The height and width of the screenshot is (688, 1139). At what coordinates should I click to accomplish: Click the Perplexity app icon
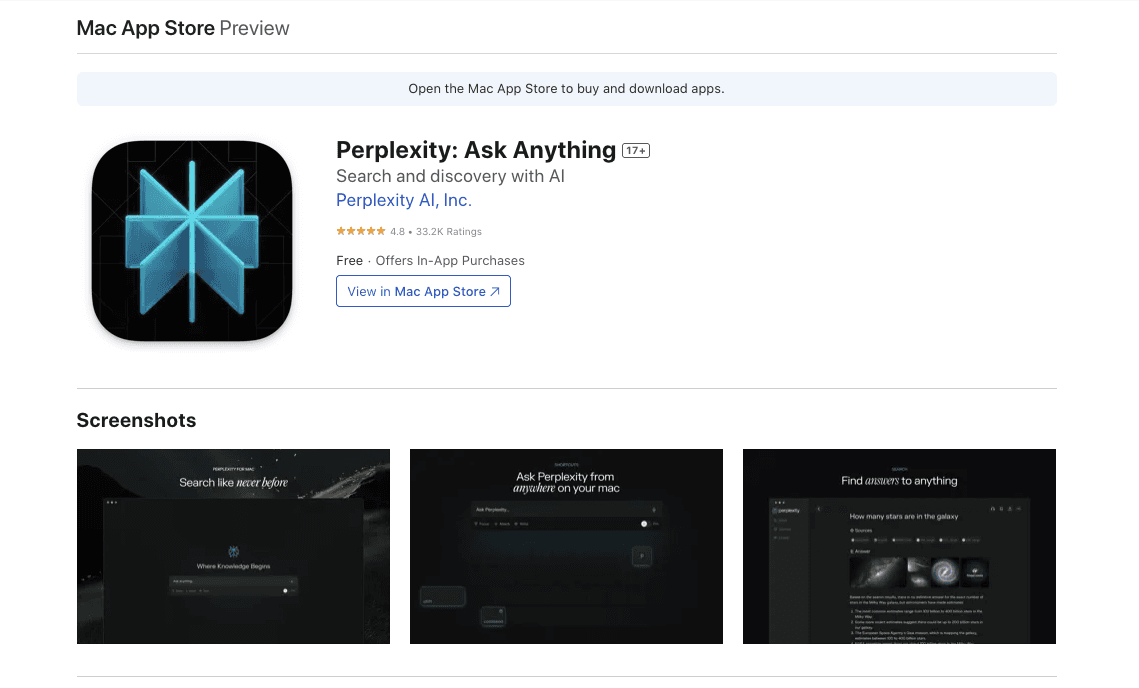pos(192,240)
